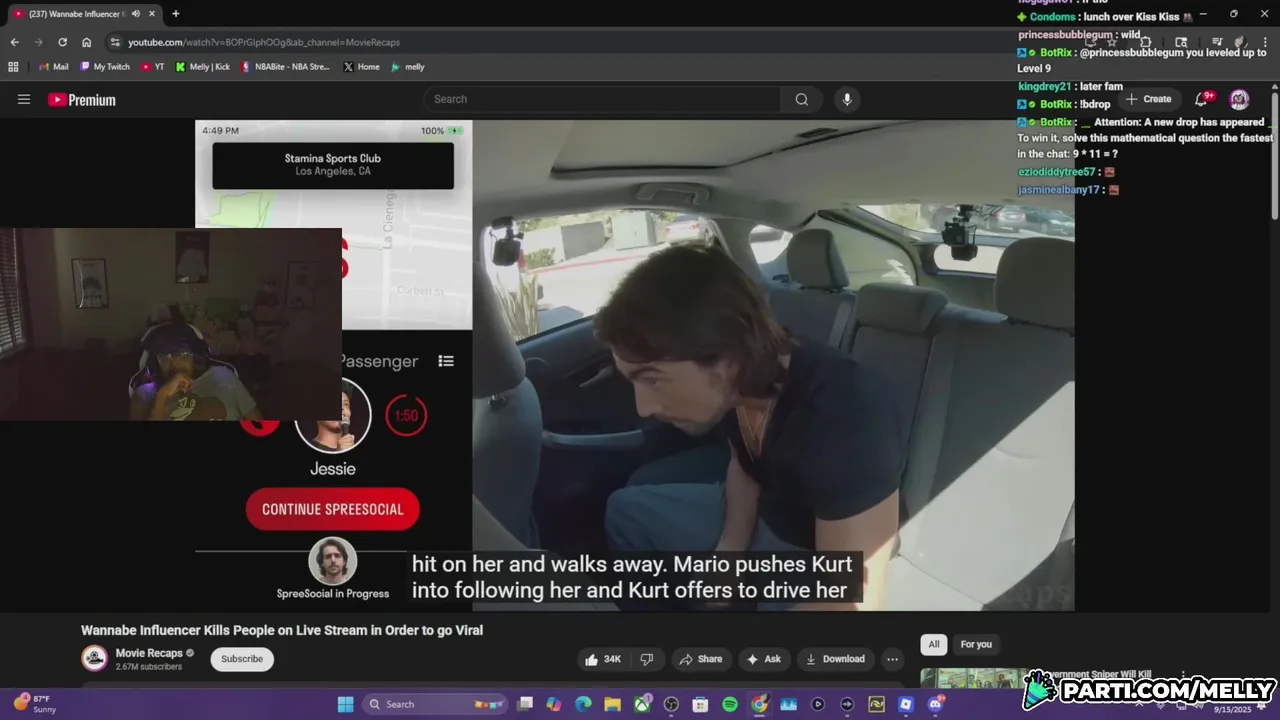Image resolution: width=1280 pixels, height=720 pixels.
Task: Open the Windows Start menu
Action: pyautogui.click(x=345, y=704)
